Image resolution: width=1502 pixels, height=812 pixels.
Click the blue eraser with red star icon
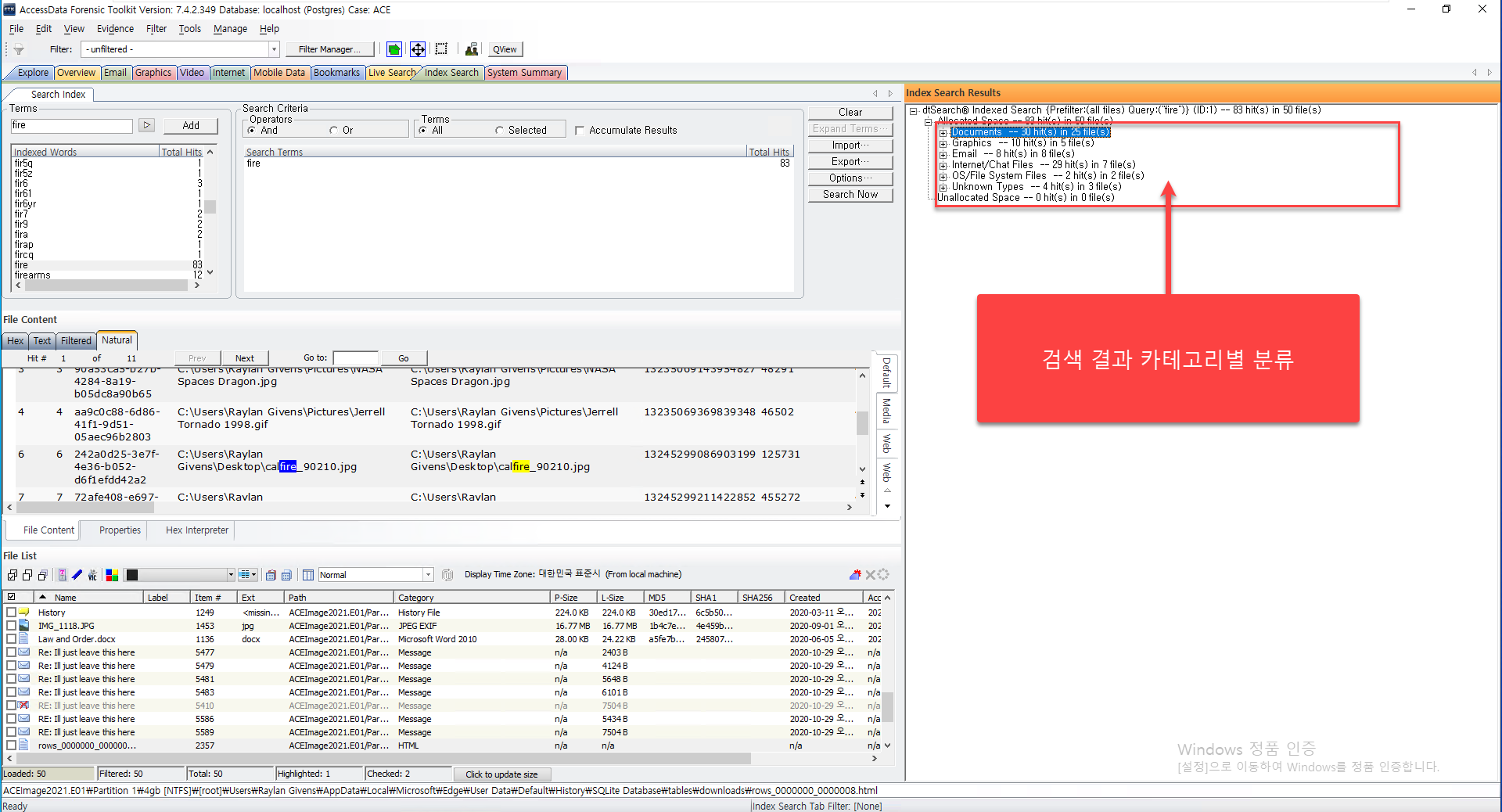coord(855,575)
